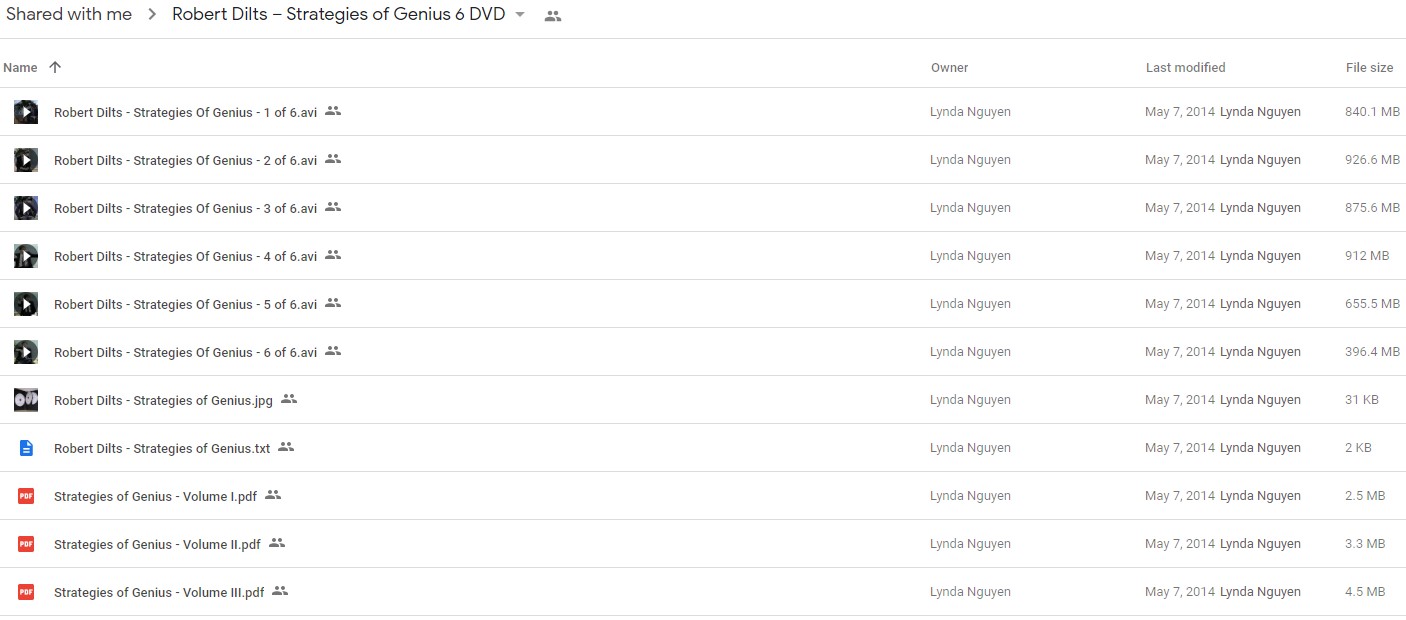Reverse sort direction with the Name arrow
Screen dimensions: 1406x620
coord(55,67)
